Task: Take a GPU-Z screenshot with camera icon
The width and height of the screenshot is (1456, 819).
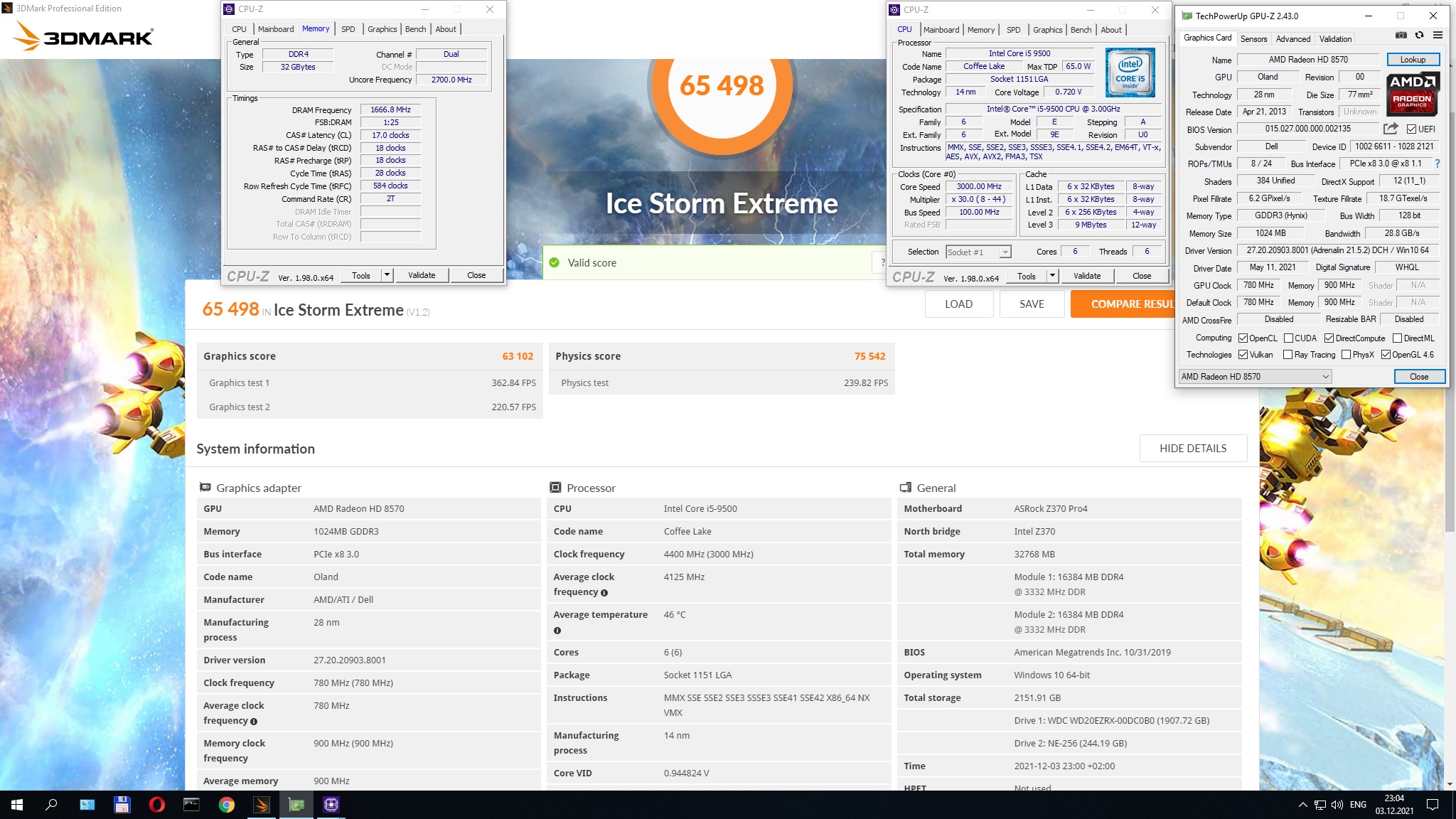Action: [1401, 35]
